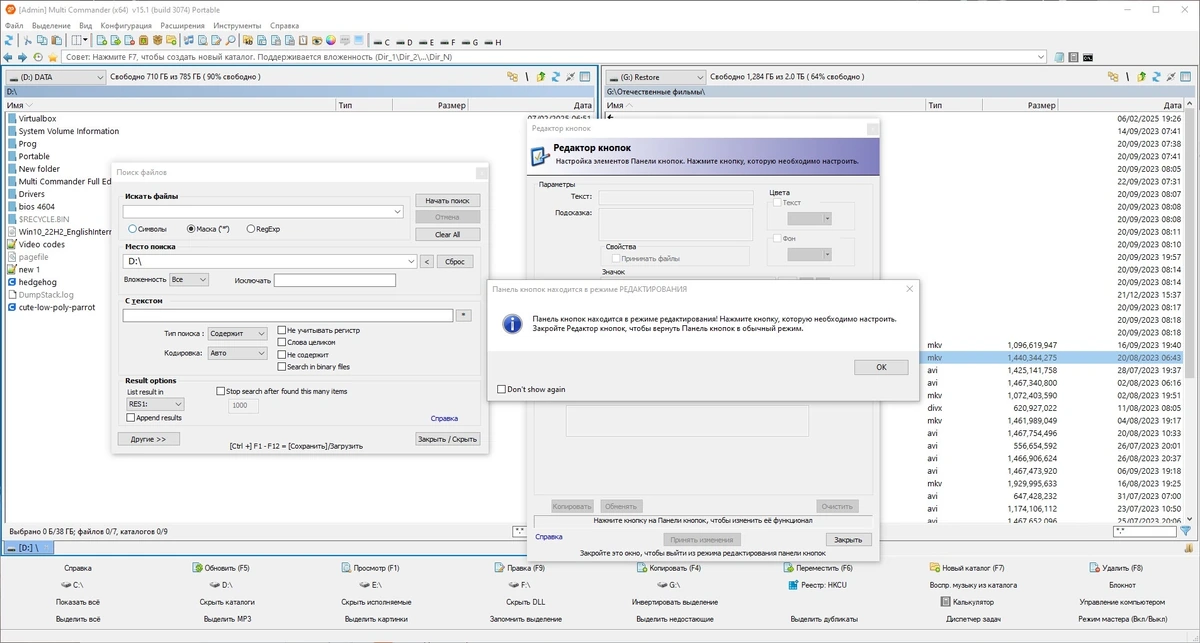Open history clock icon beside navigation arrows
The height and width of the screenshot is (643, 1200).
click(x=38, y=57)
